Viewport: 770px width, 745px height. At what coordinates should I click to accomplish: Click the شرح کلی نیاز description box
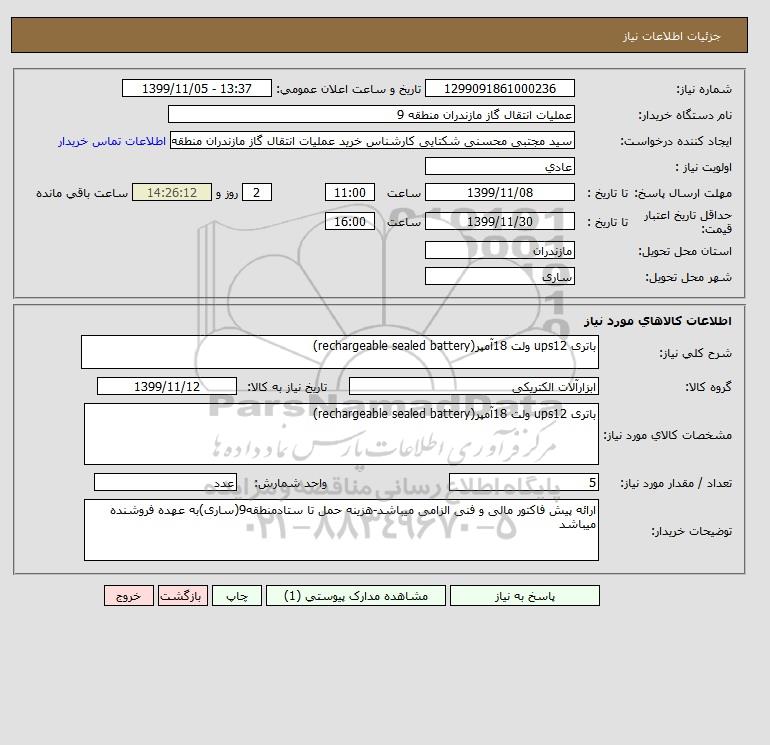coord(340,352)
